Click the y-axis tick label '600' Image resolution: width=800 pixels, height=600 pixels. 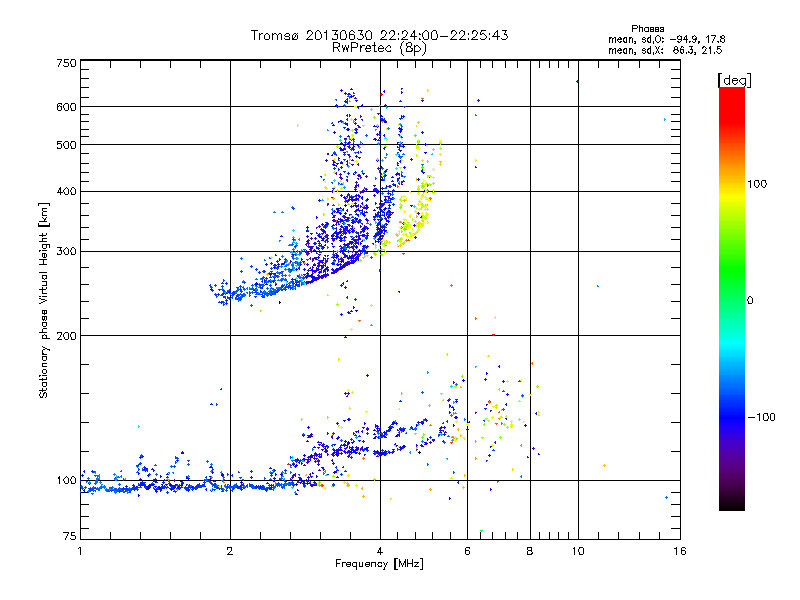(67, 107)
